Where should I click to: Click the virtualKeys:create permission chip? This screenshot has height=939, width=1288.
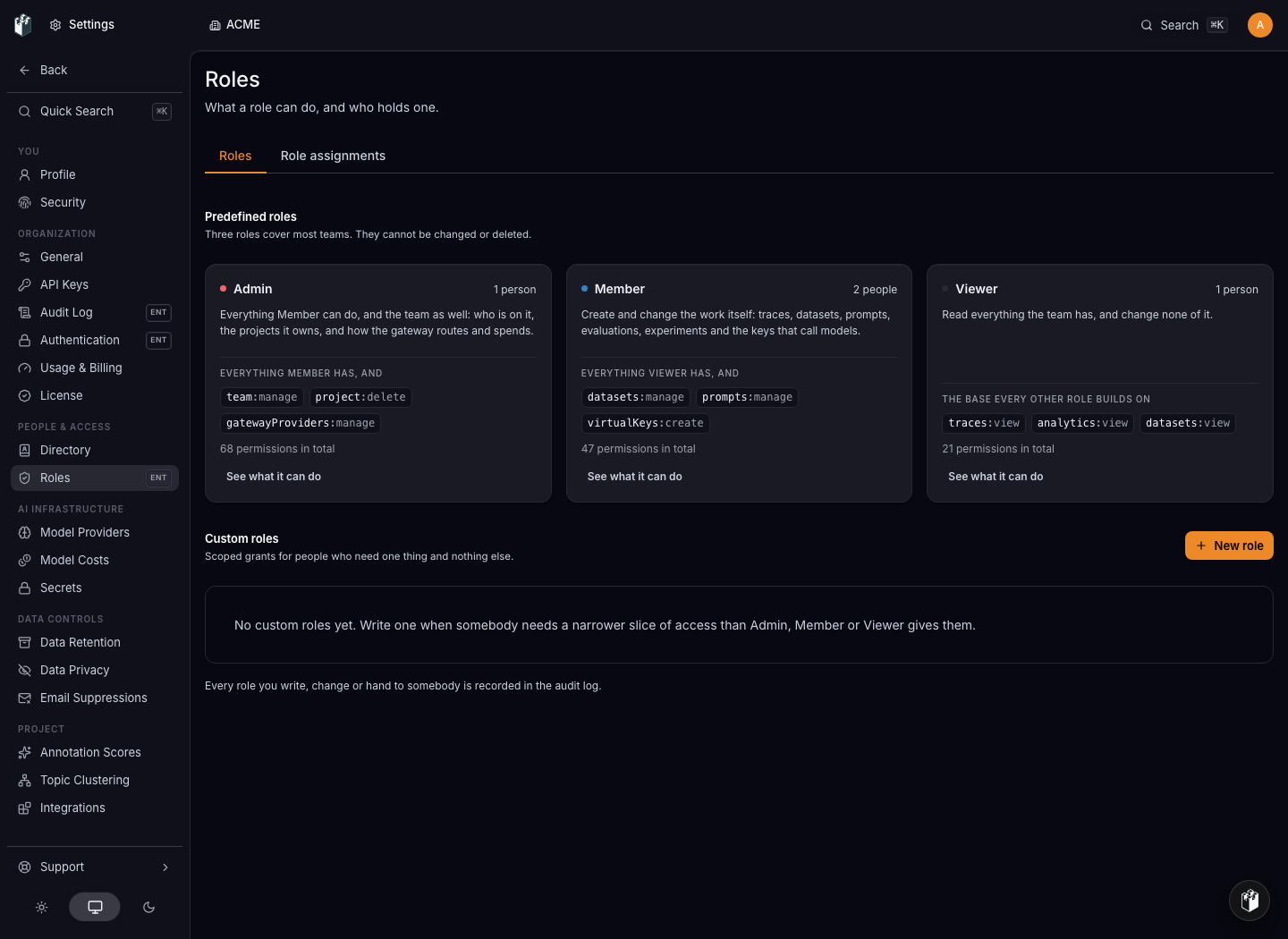click(646, 423)
